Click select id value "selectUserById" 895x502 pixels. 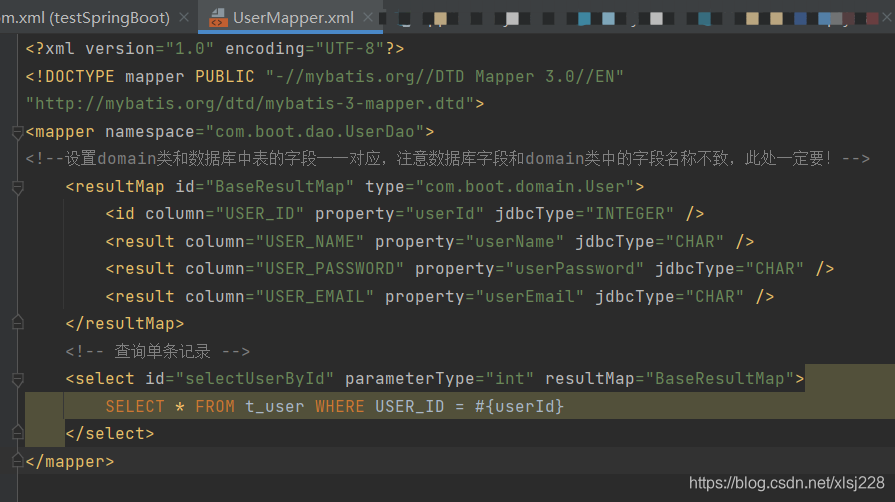[x=255, y=379]
